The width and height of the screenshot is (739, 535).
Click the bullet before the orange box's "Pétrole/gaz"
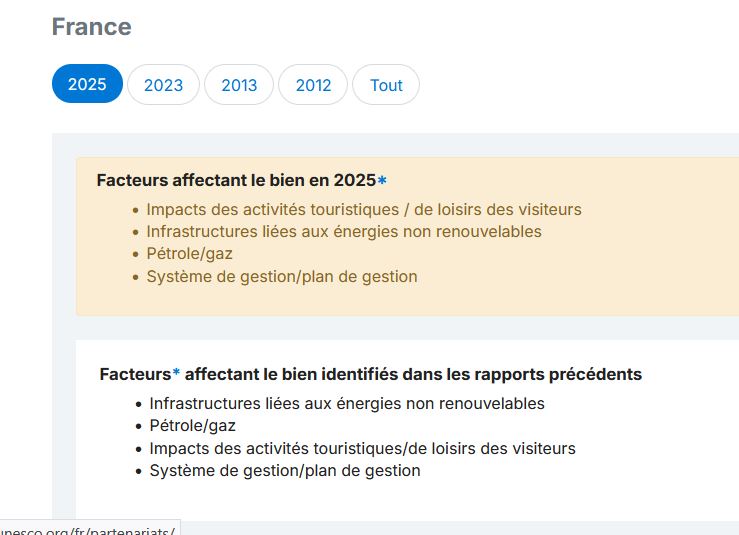(x=135, y=255)
